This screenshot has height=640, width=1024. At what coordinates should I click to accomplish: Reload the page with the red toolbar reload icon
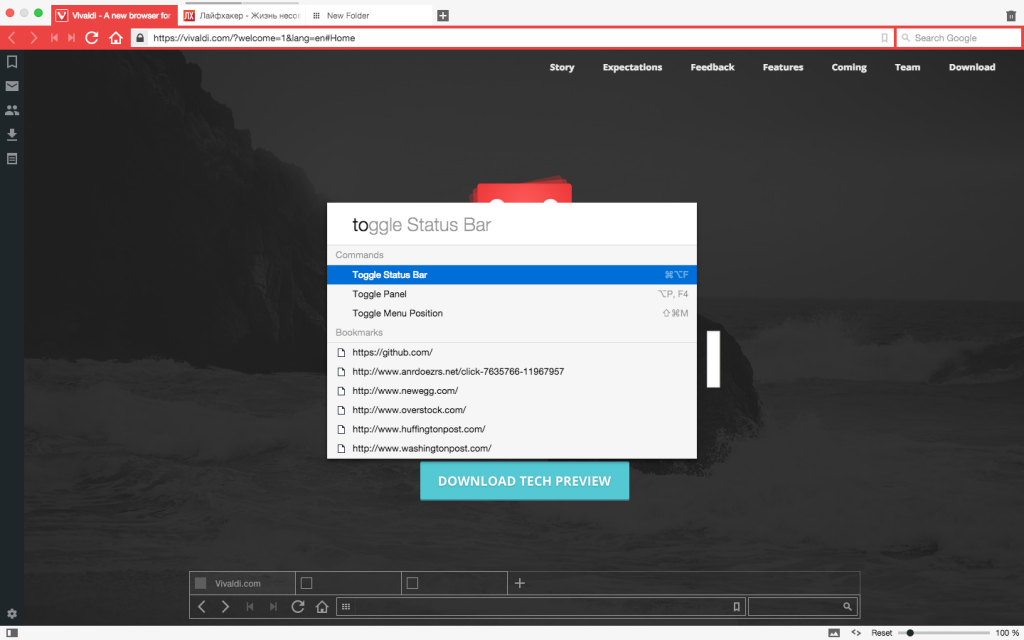(x=92, y=38)
